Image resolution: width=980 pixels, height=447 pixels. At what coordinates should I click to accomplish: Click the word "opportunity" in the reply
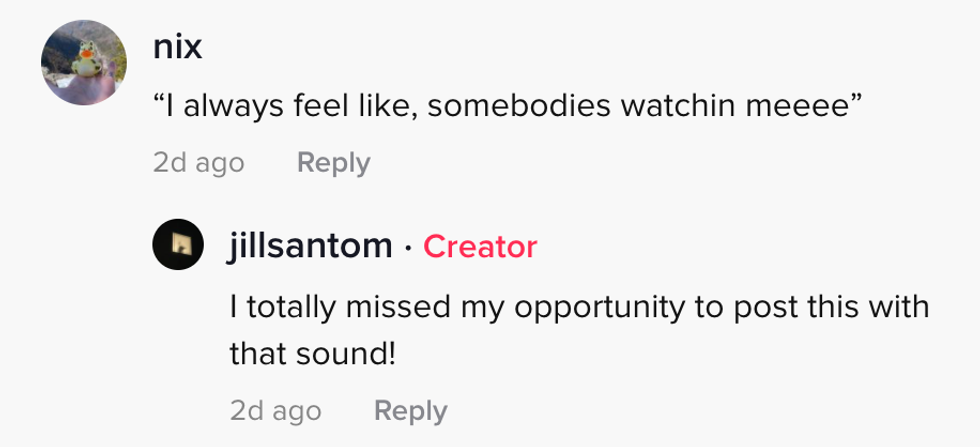[x=608, y=307]
